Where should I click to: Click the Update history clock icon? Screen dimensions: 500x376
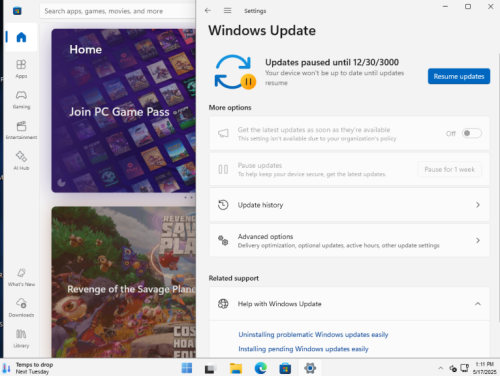(223, 205)
